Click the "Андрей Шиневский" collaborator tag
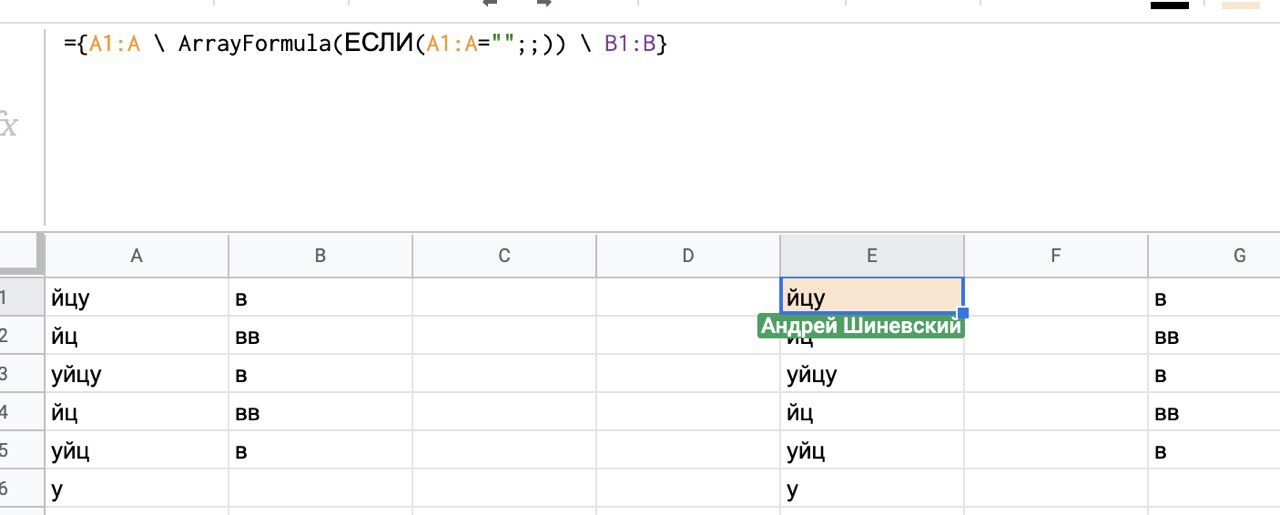1280x515 pixels. [x=861, y=326]
